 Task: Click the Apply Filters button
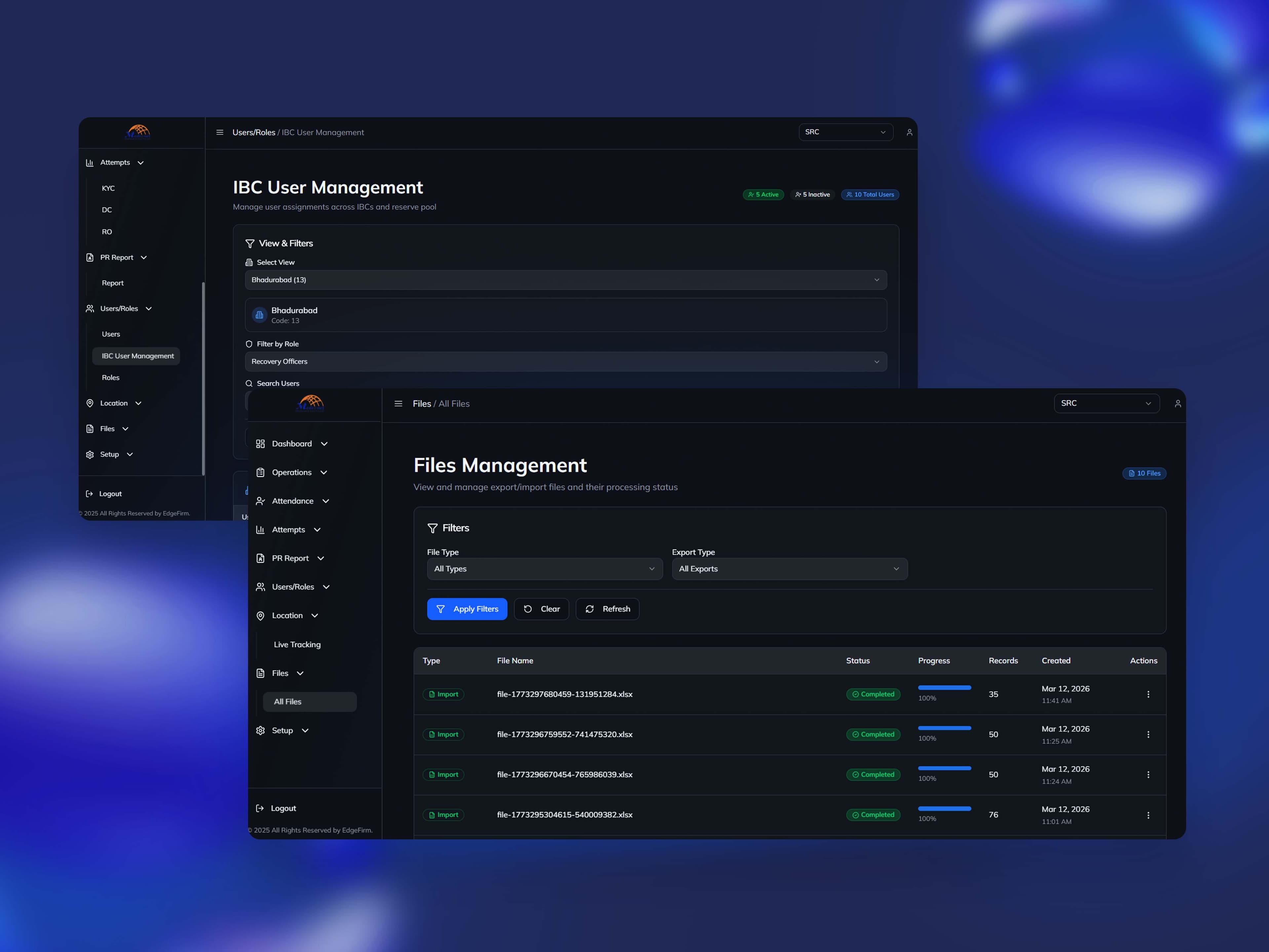point(467,609)
